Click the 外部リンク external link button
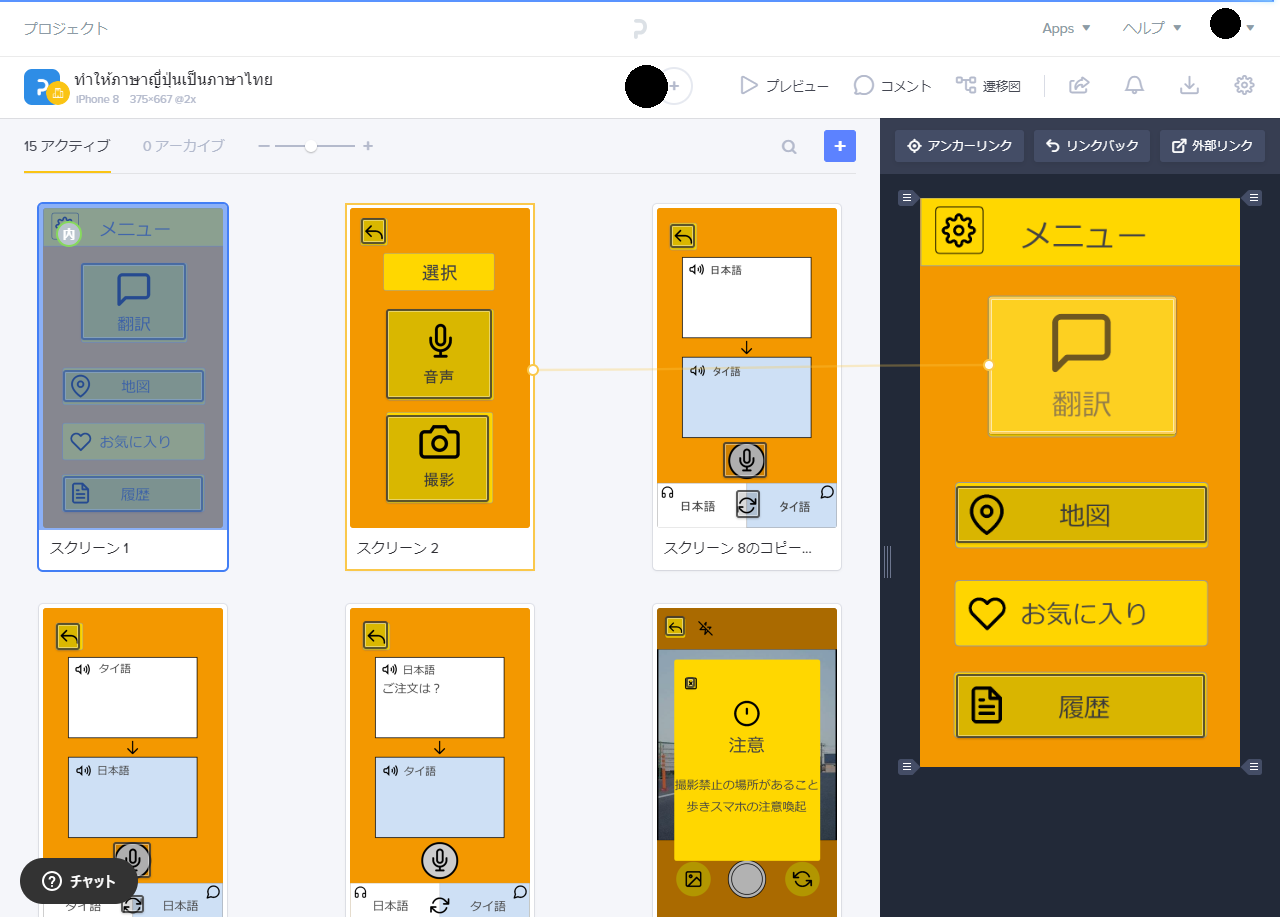Image resolution: width=1280 pixels, height=917 pixels. click(x=1212, y=146)
